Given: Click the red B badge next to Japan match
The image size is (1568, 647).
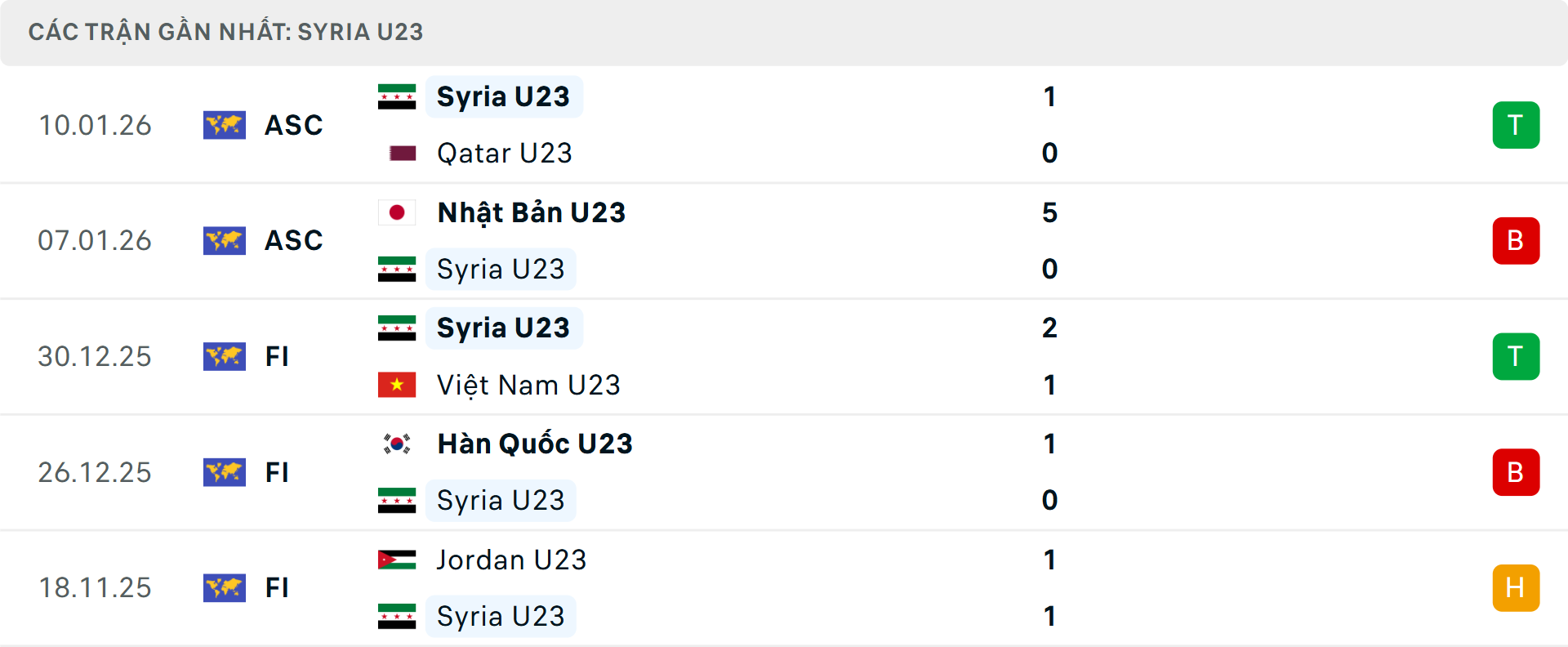Looking at the screenshot, I should pos(1517,241).
